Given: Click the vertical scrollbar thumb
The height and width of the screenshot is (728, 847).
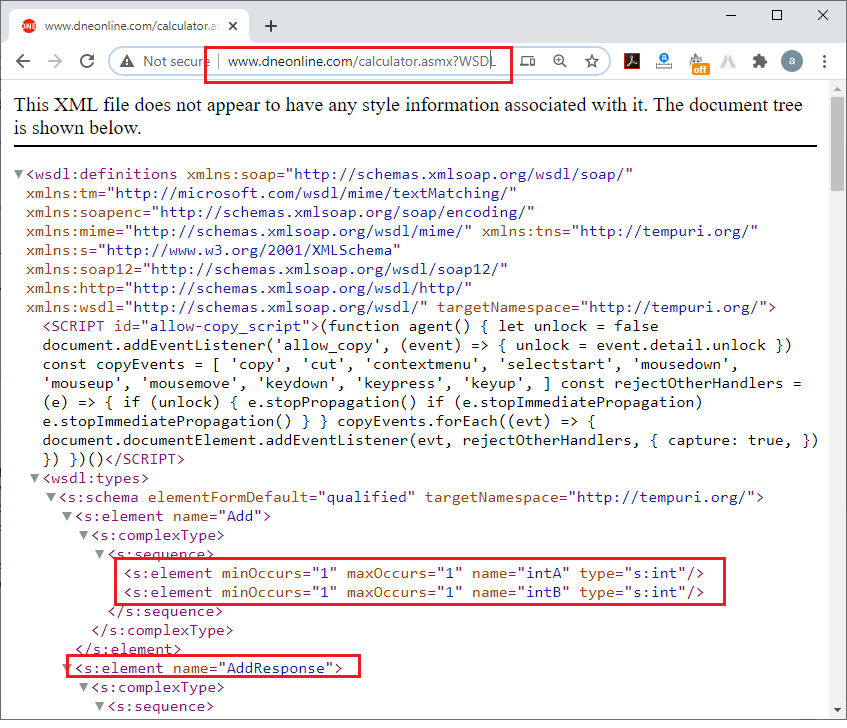Looking at the screenshot, I should [x=837, y=144].
